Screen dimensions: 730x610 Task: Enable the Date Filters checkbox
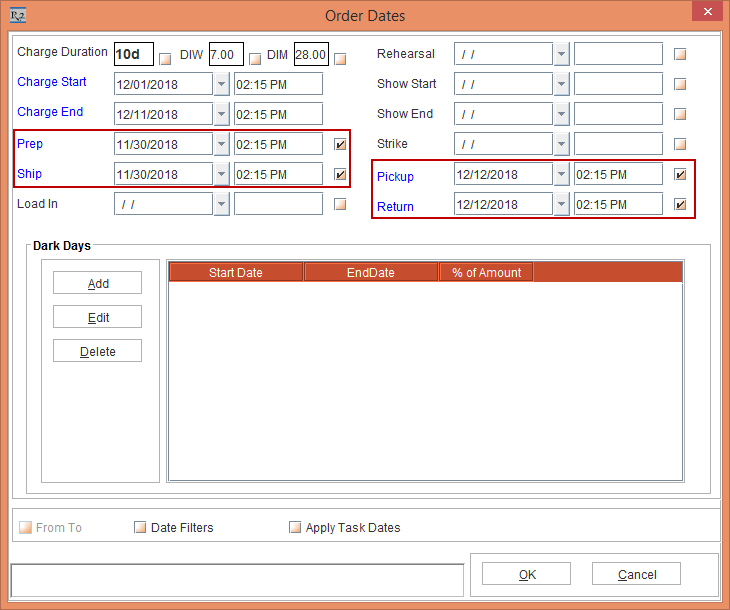coord(140,527)
